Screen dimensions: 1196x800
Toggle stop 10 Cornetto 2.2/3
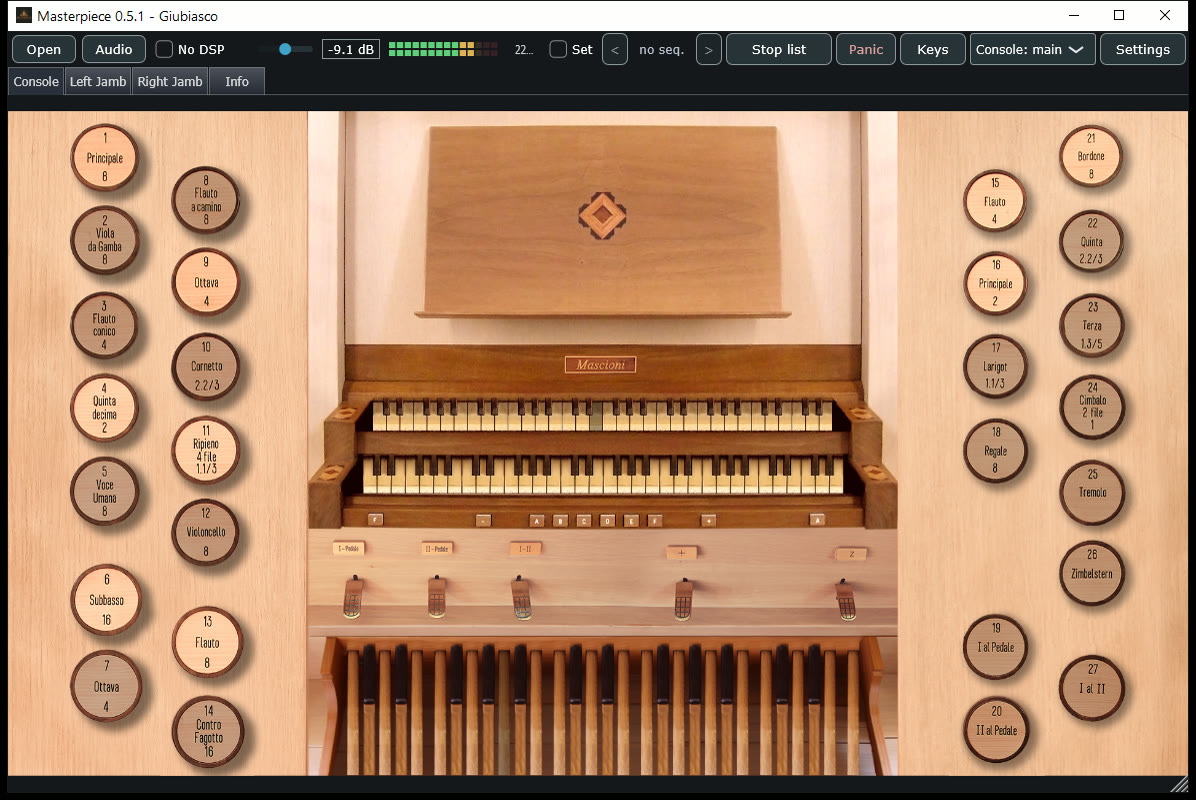click(x=206, y=366)
